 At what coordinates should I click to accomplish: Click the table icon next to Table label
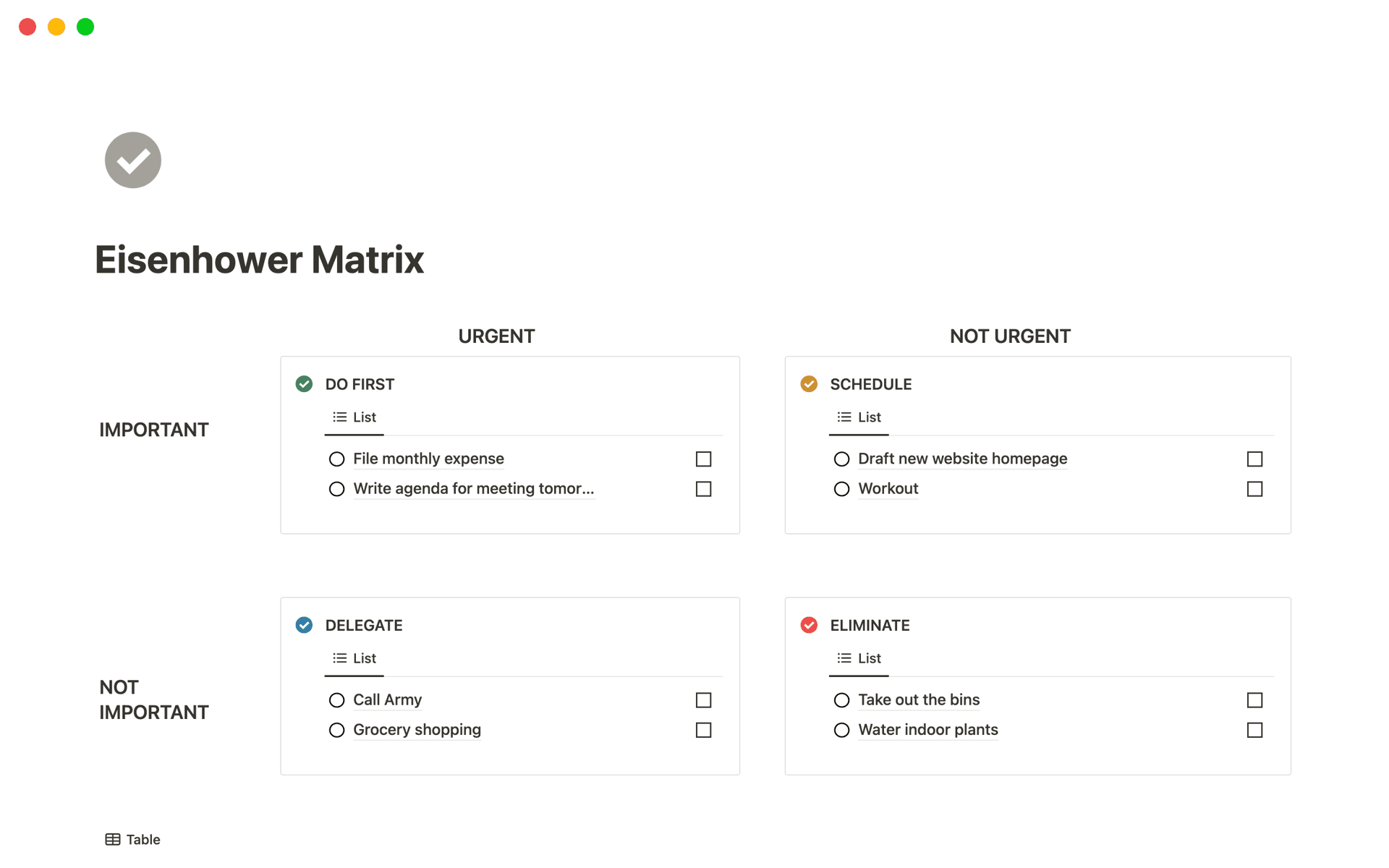pyautogui.click(x=114, y=839)
